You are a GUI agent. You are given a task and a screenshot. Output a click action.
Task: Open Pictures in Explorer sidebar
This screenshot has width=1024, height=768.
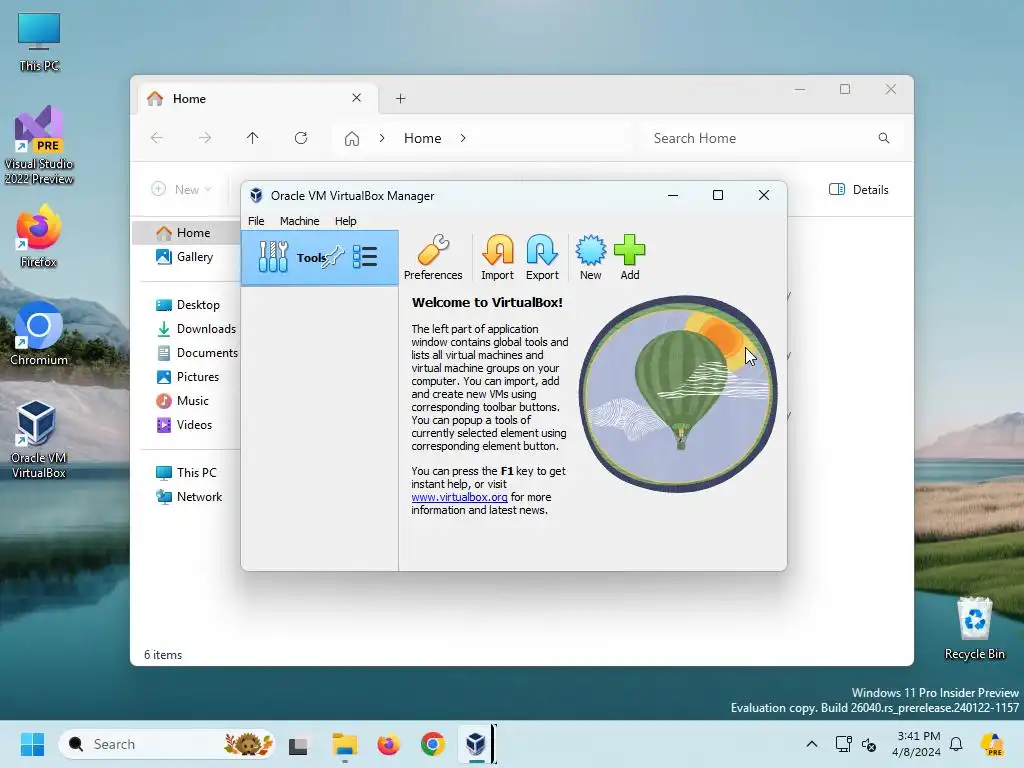(188, 377)
